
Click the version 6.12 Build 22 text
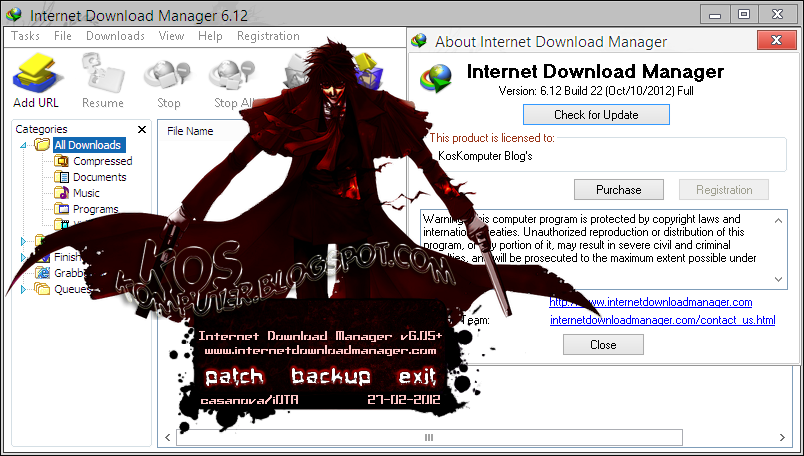pyautogui.click(x=596, y=91)
